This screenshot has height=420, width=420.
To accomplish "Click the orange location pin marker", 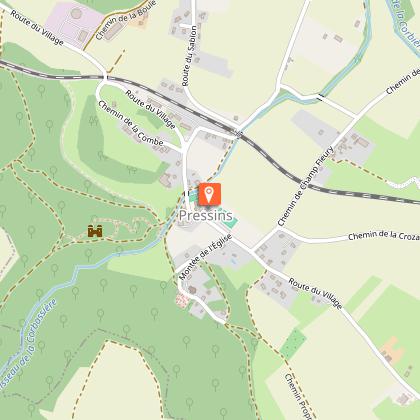I will point(209,194).
